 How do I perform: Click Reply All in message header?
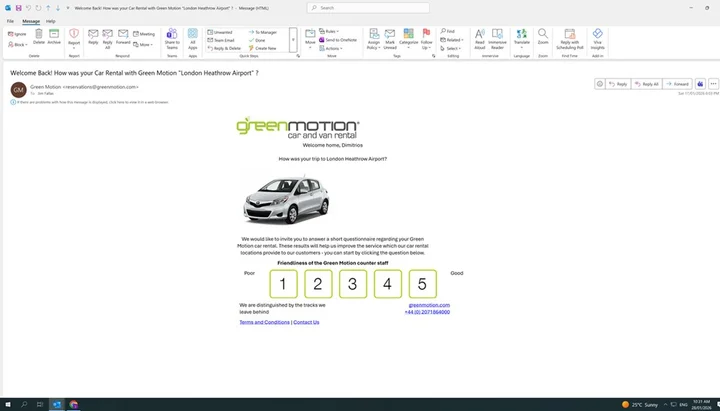point(647,84)
